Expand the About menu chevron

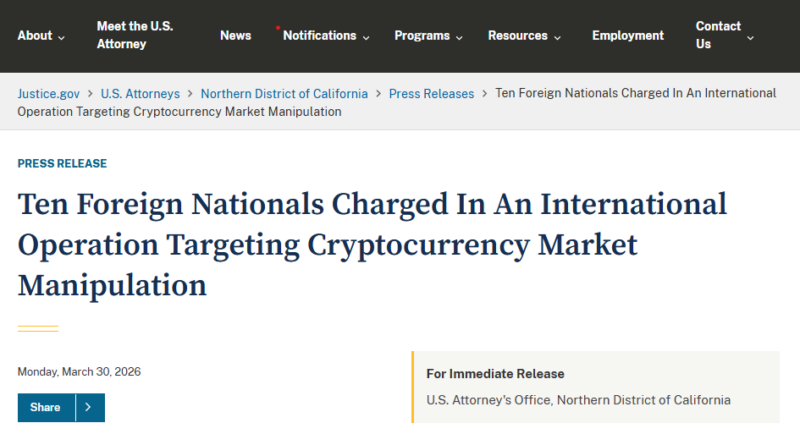pos(62,37)
